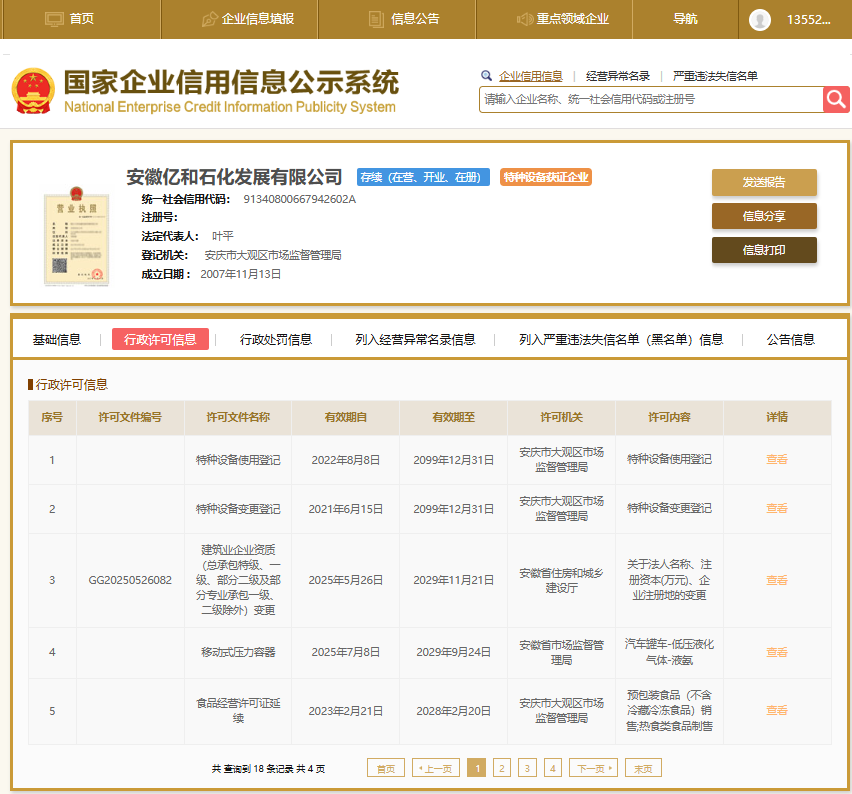Open 列入经营异常名录信息 tab
This screenshot has width=852, height=794.
coord(415,339)
